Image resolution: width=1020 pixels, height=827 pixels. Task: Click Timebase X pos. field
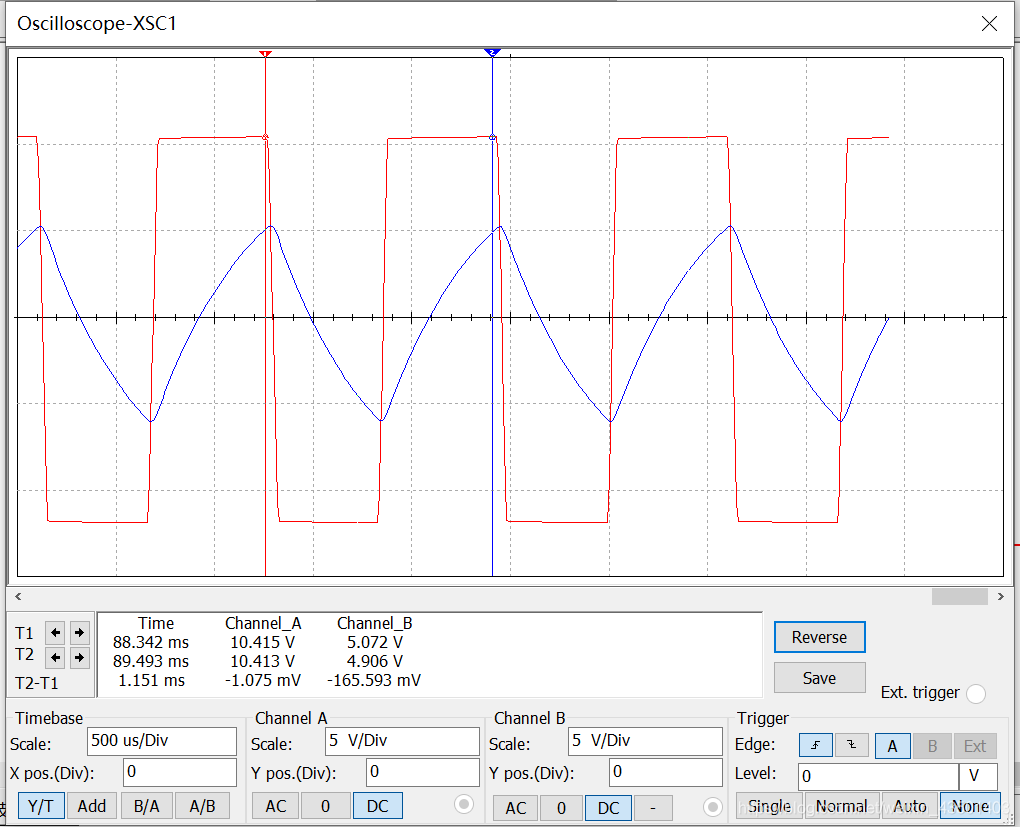[x=180, y=772]
